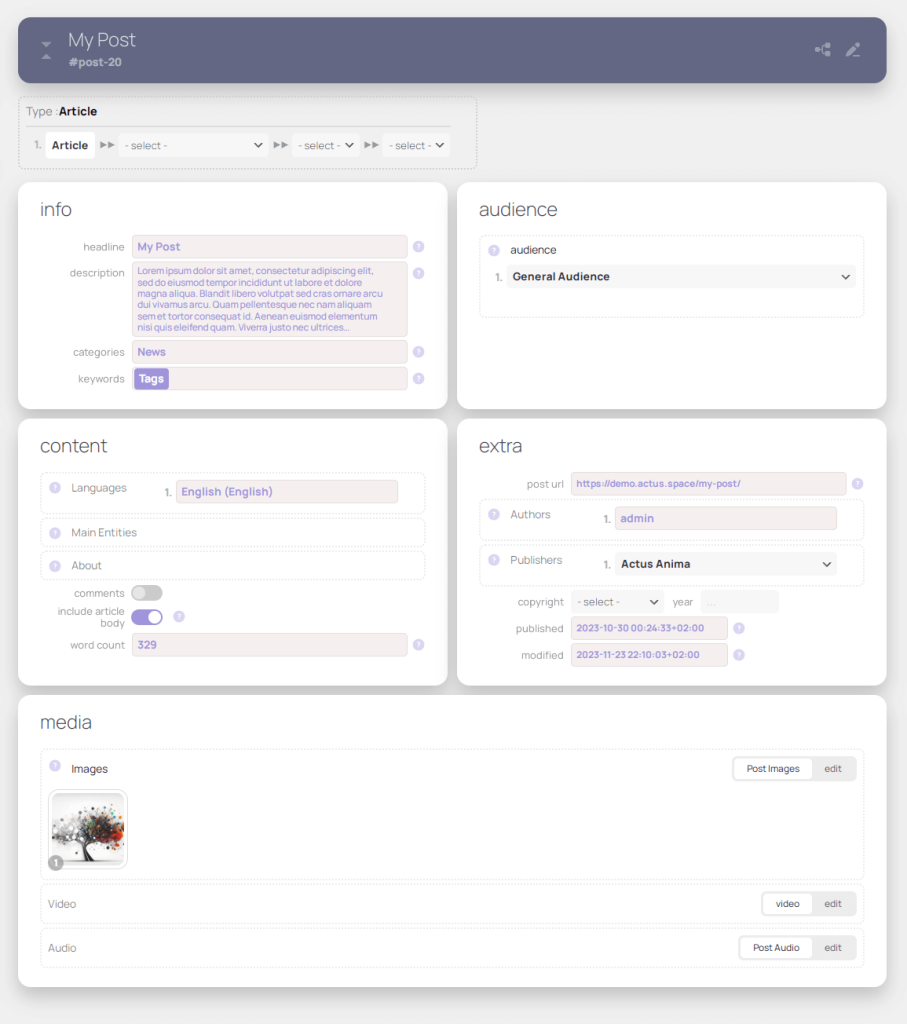907x1024 pixels.
Task: Show help for the word count field
Action: click(x=419, y=645)
